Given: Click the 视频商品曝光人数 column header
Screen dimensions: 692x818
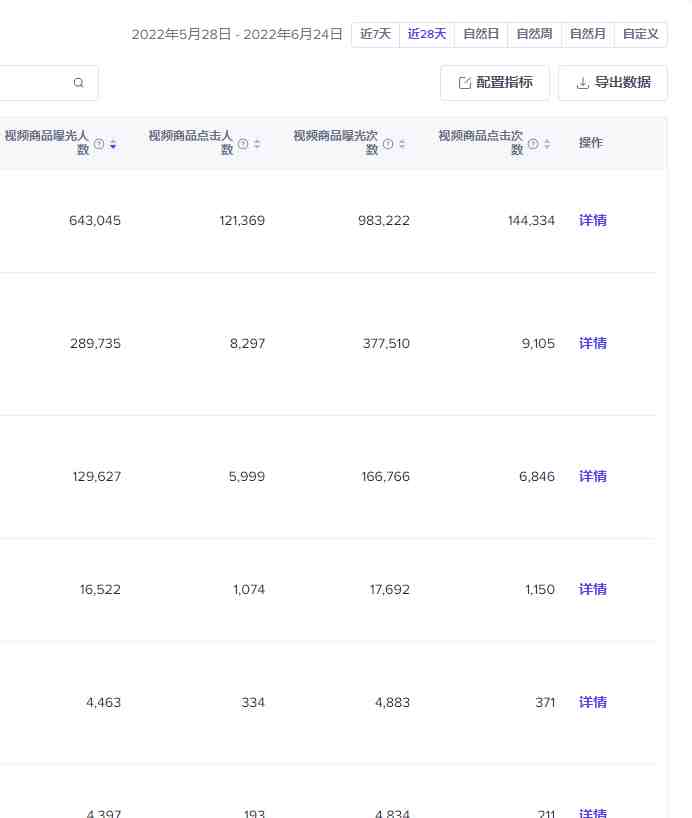Looking at the screenshot, I should pyautogui.click(x=46, y=142).
